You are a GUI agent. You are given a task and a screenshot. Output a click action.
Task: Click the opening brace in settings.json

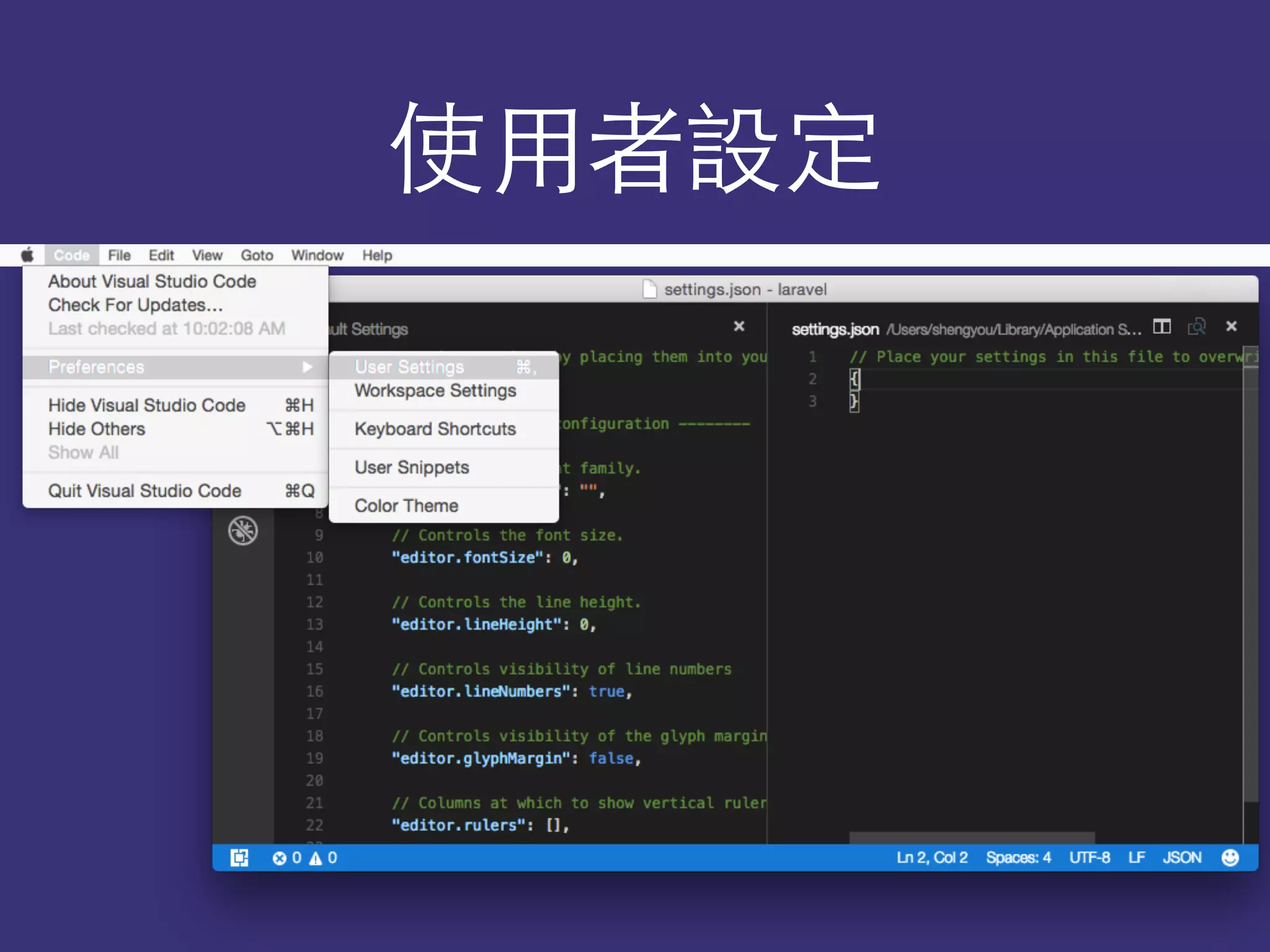coord(855,379)
